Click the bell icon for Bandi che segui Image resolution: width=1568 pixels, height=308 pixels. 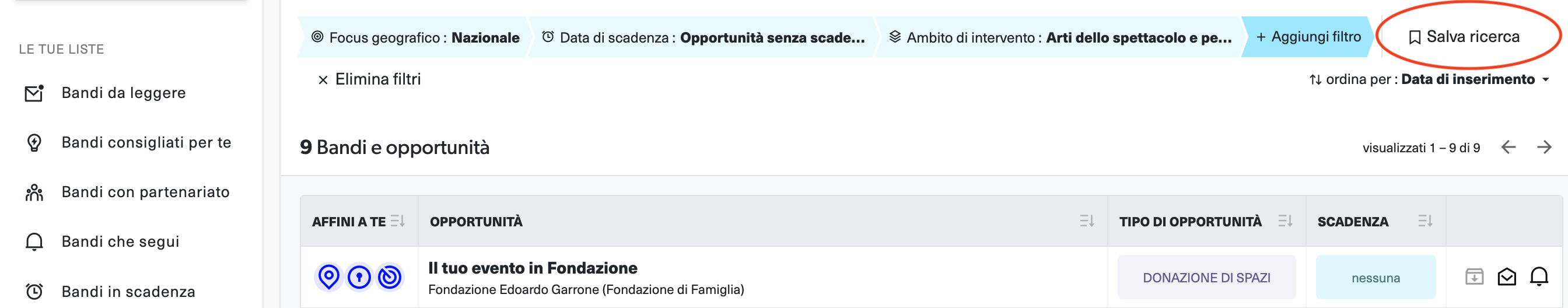(34, 242)
